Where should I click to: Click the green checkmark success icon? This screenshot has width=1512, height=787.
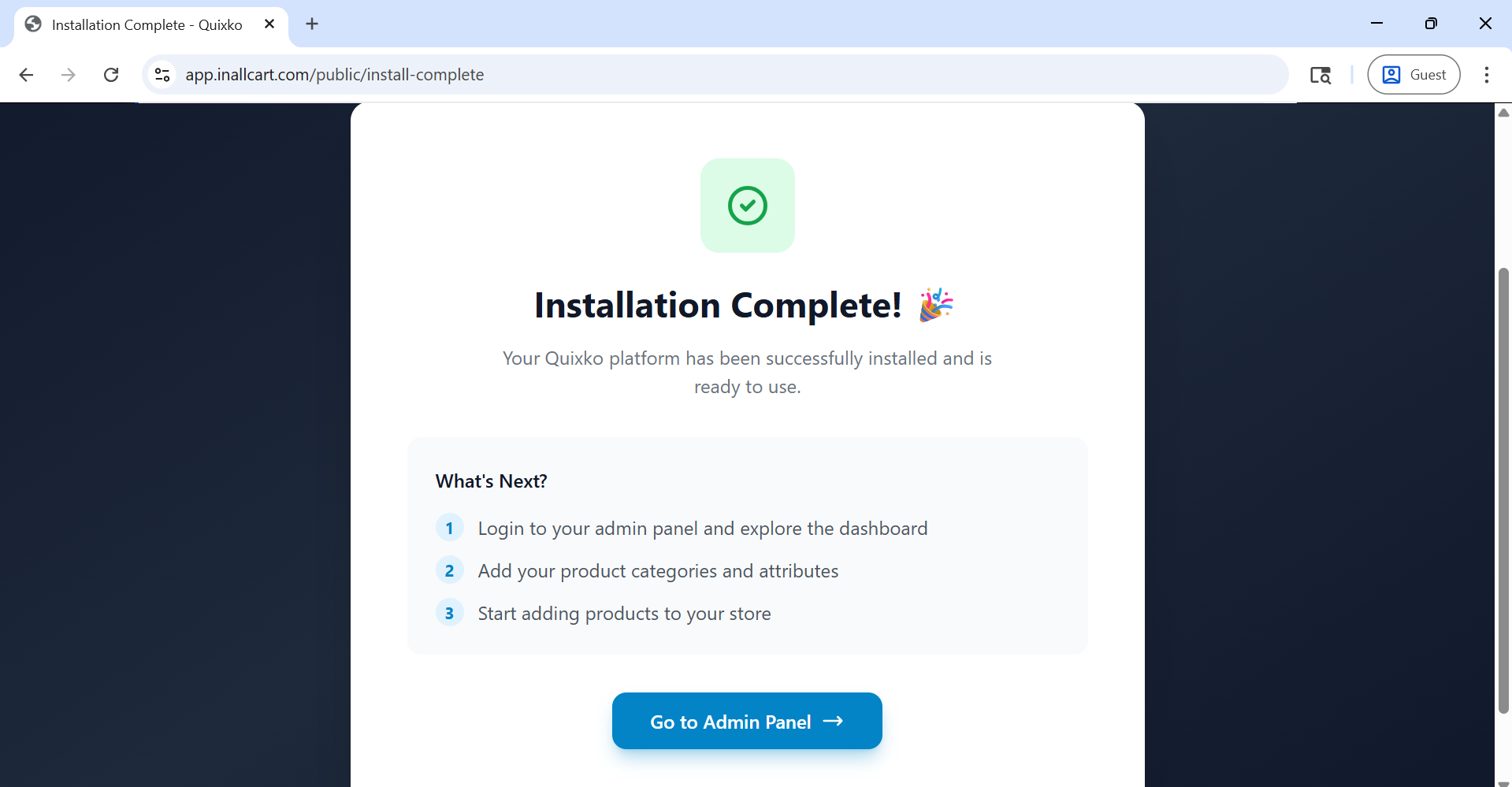click(x=748, y=206)
